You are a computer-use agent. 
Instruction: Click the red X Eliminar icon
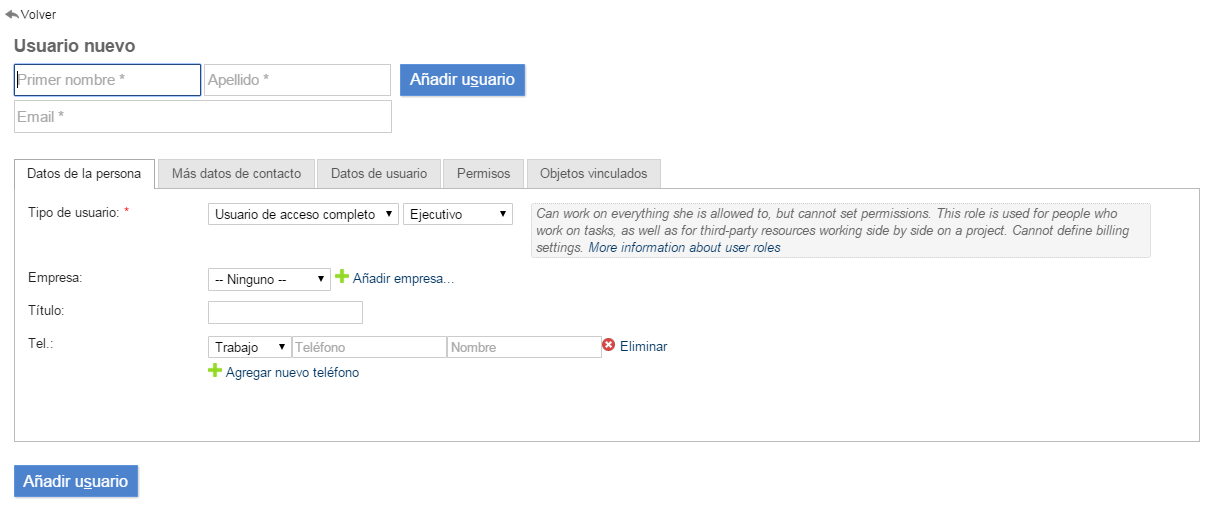(609, 345)
